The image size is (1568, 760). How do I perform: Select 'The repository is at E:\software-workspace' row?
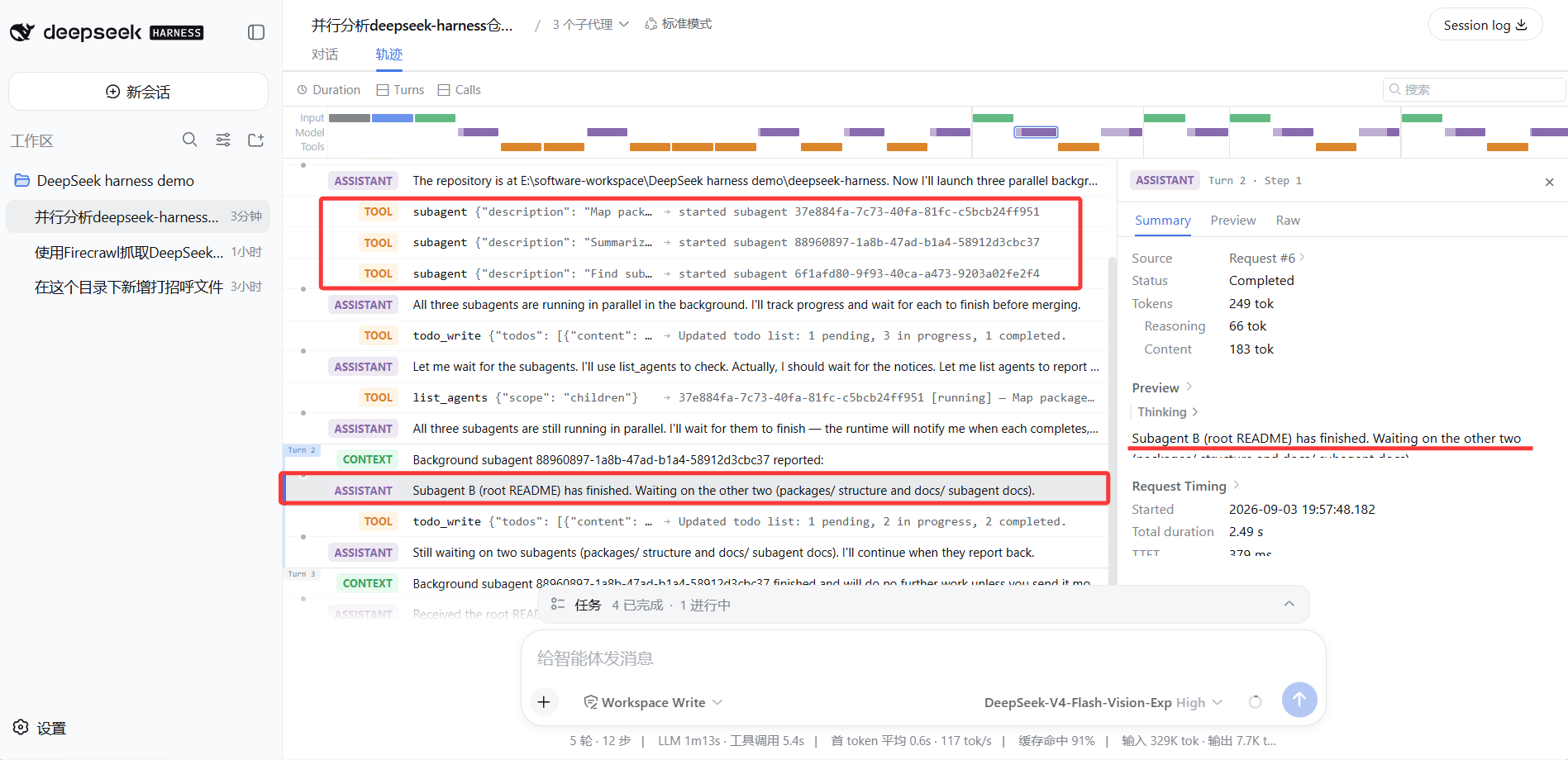point(695,181)
